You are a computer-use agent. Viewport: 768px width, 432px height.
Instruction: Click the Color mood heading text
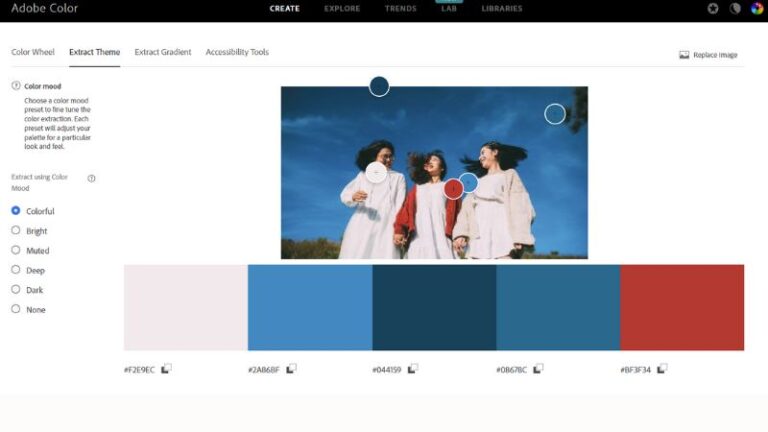pyautogui.click(x=43, y=86)
